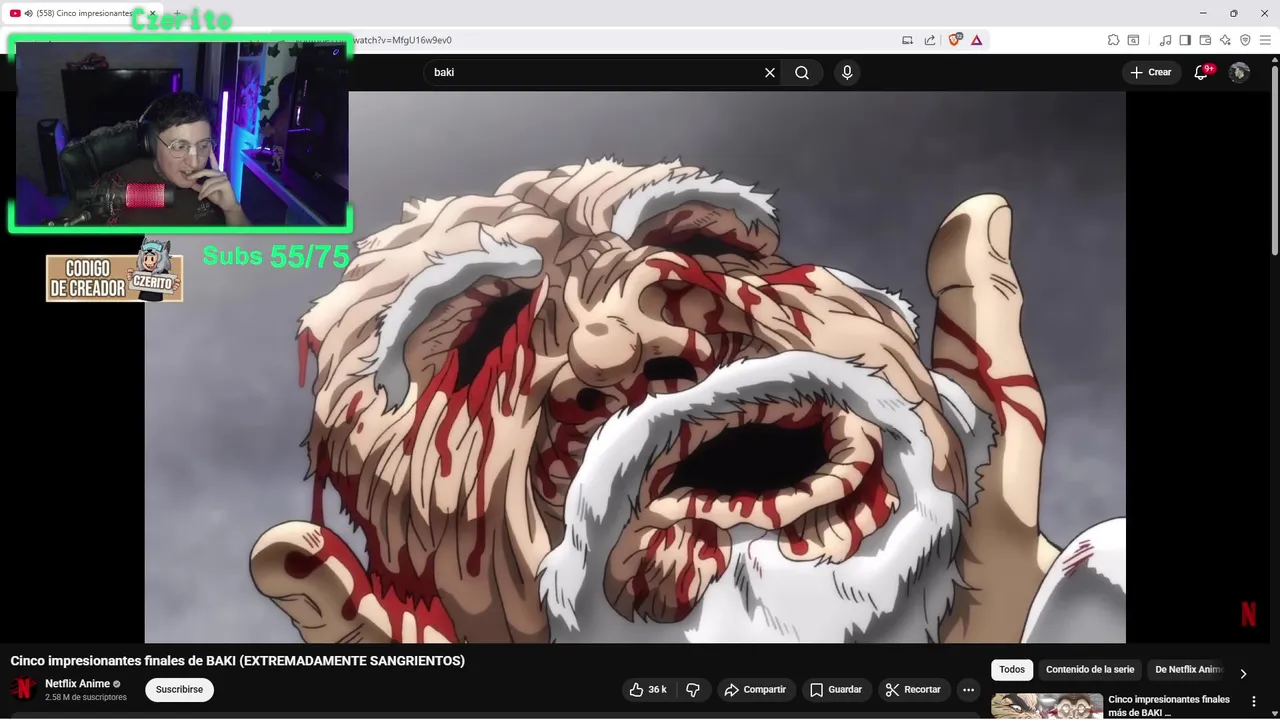The height and width of the screenshot is (720, 1280).
Task: Open YouTube notifications bell
Action: [1202, 72]
